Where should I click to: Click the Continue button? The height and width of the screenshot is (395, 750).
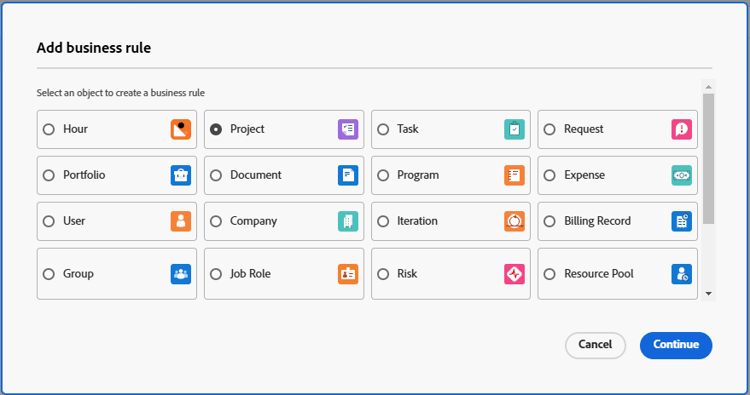[x=676, y=345]
